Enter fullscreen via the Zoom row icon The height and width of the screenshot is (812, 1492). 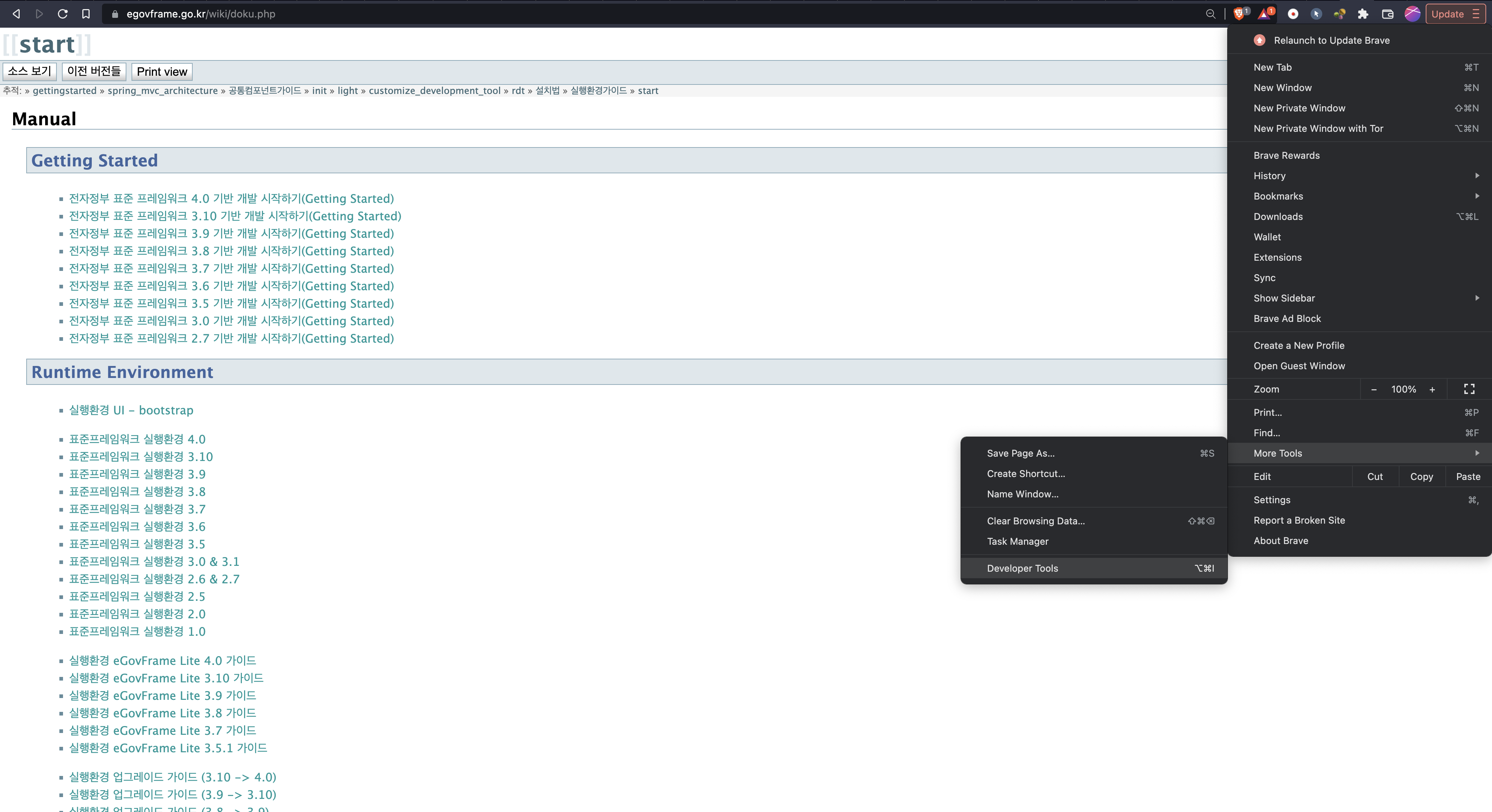[1469, 389]
